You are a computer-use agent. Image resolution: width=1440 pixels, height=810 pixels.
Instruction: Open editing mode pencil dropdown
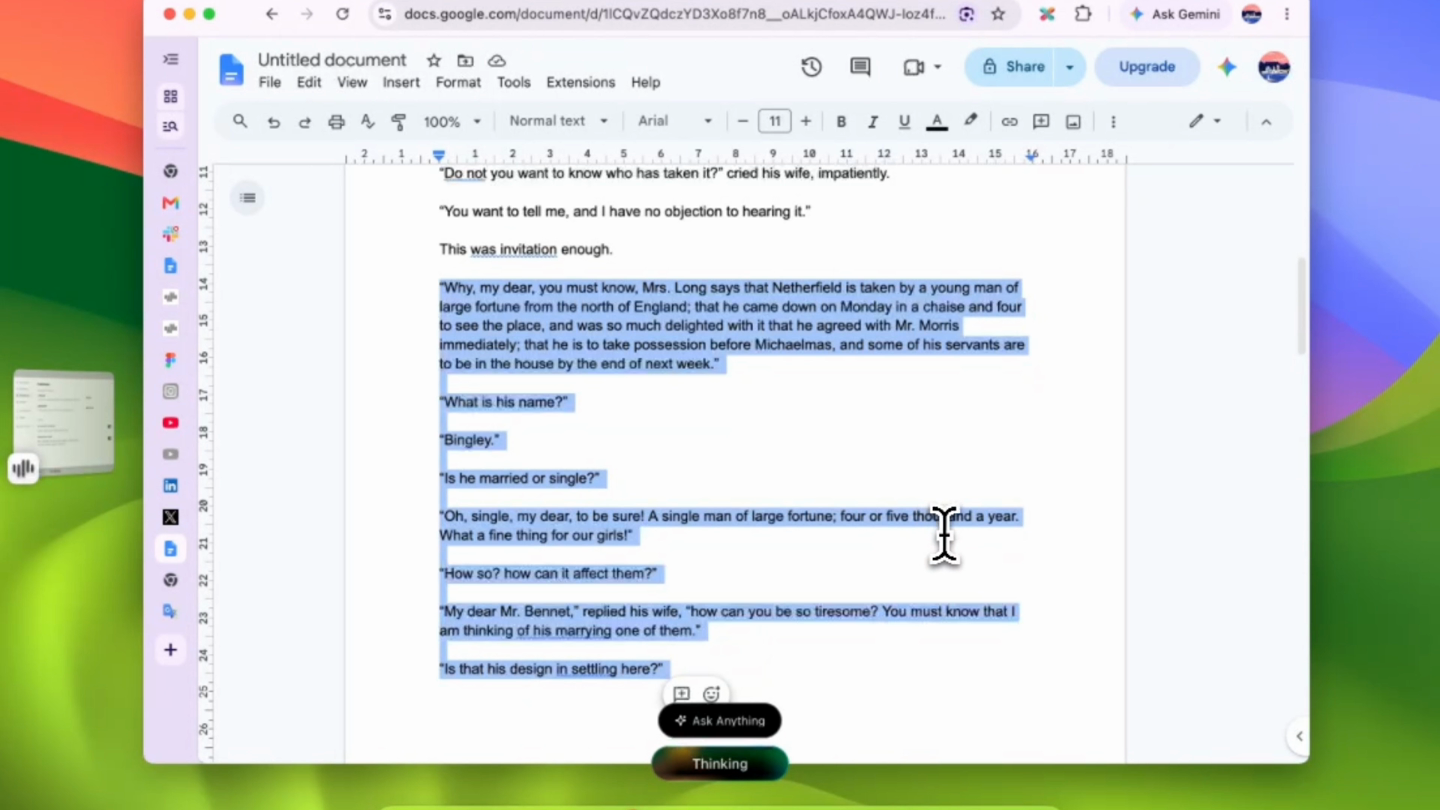(1205, 122)
